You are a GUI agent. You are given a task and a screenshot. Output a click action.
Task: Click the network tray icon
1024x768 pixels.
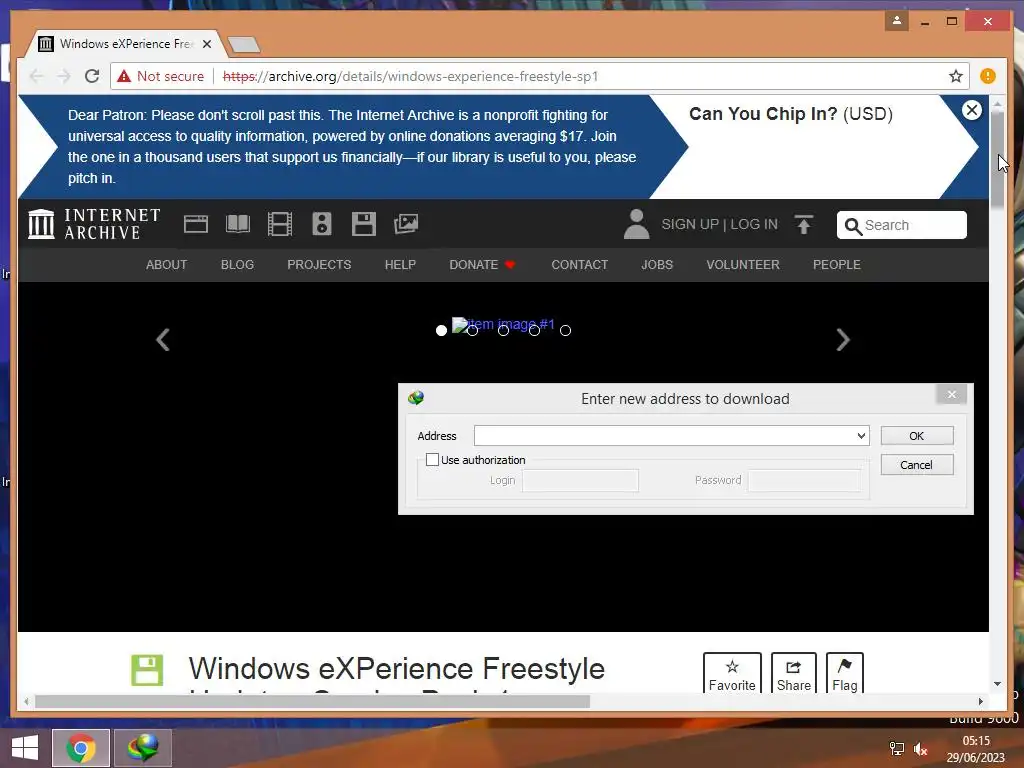pos(897,749)
